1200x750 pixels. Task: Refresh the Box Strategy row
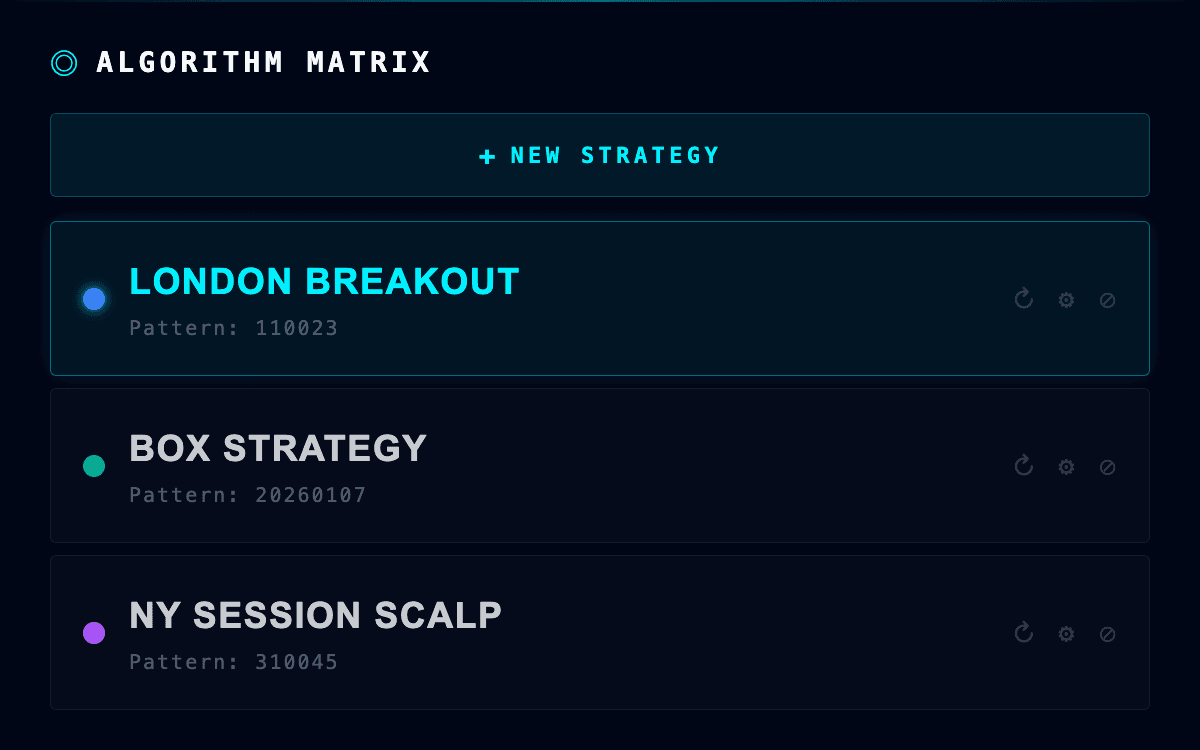[x=1023, y=466]
